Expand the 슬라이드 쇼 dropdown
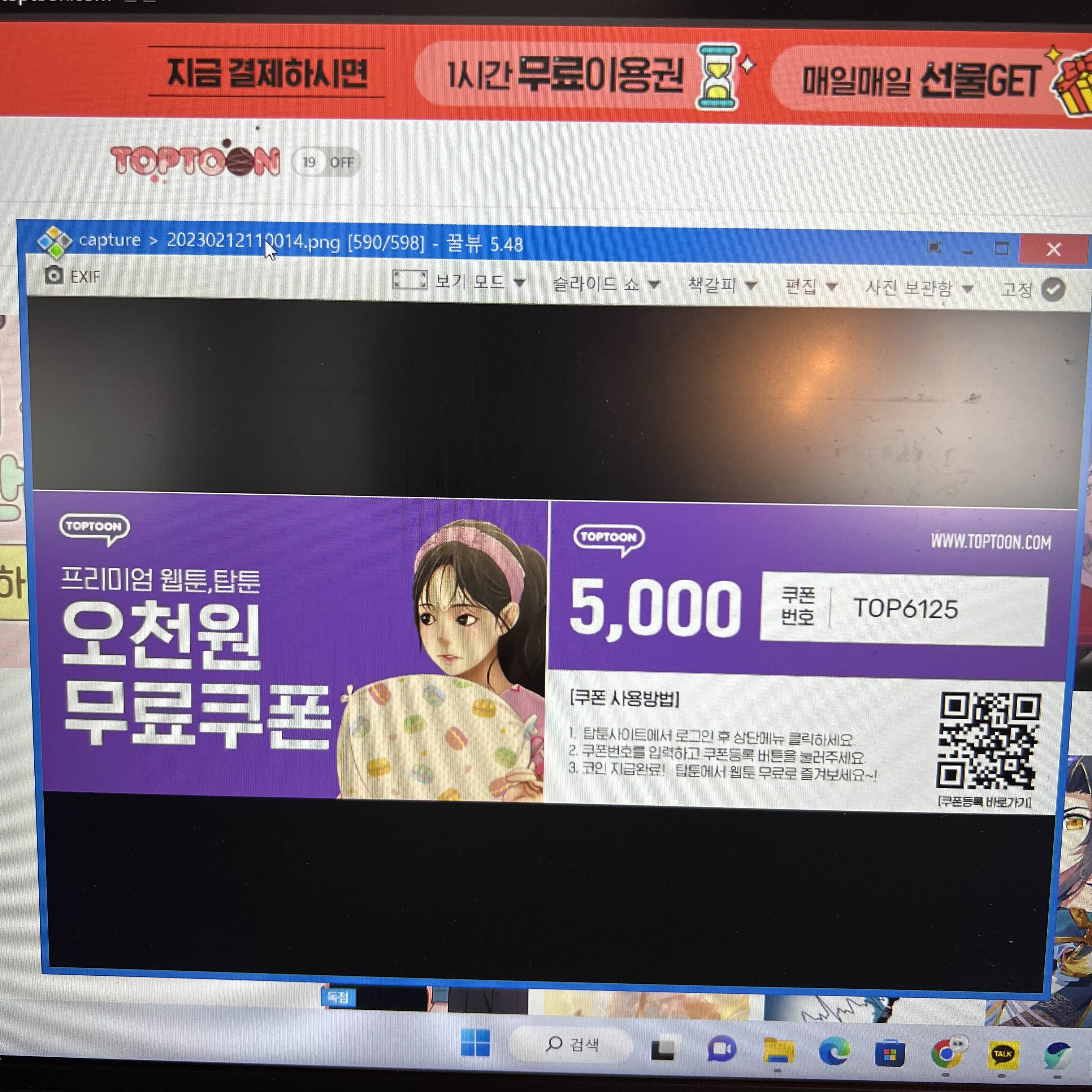 tap(606, 283)
